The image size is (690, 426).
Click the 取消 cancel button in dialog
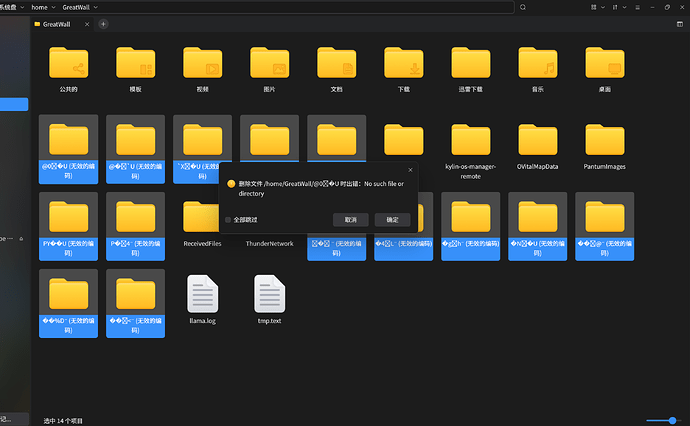[350, 219]
